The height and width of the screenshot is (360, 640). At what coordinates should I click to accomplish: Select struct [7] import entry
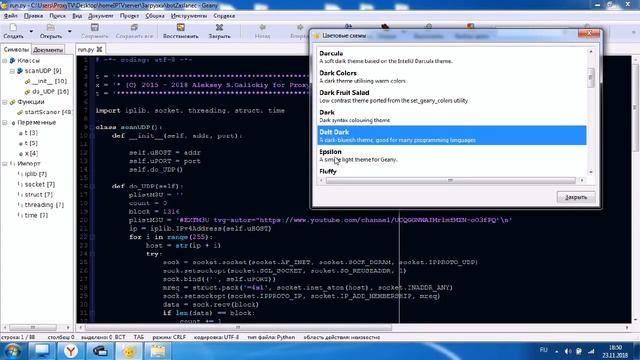[38, 195]
